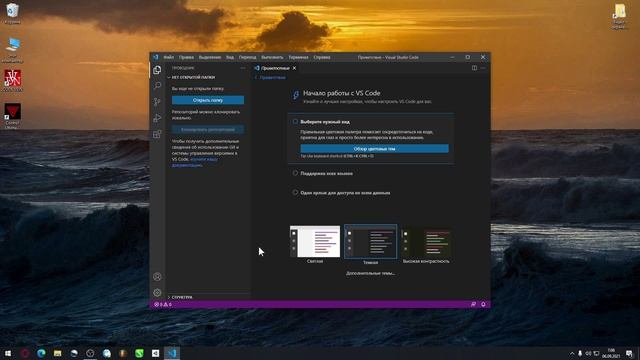Click the VS Code taskbar icon
640x360 pixels.
tap(172, 353)
